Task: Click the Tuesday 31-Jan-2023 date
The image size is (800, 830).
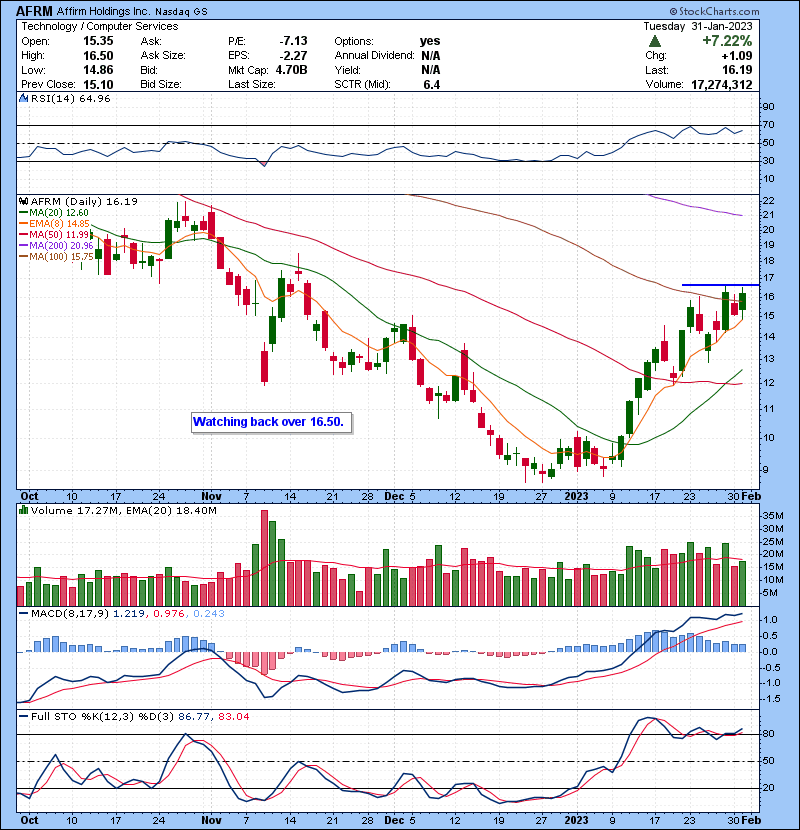Action: click(x=698, y=26)
